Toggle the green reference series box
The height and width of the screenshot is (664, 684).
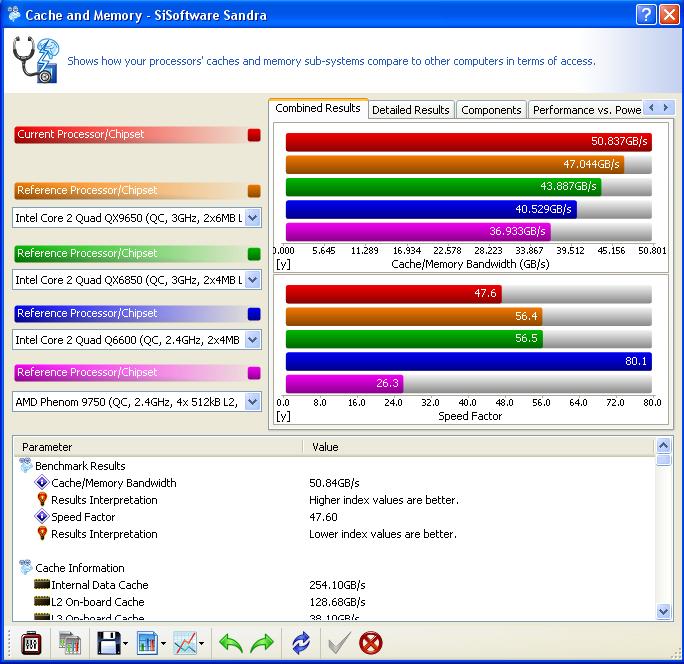tap(254, 254)
